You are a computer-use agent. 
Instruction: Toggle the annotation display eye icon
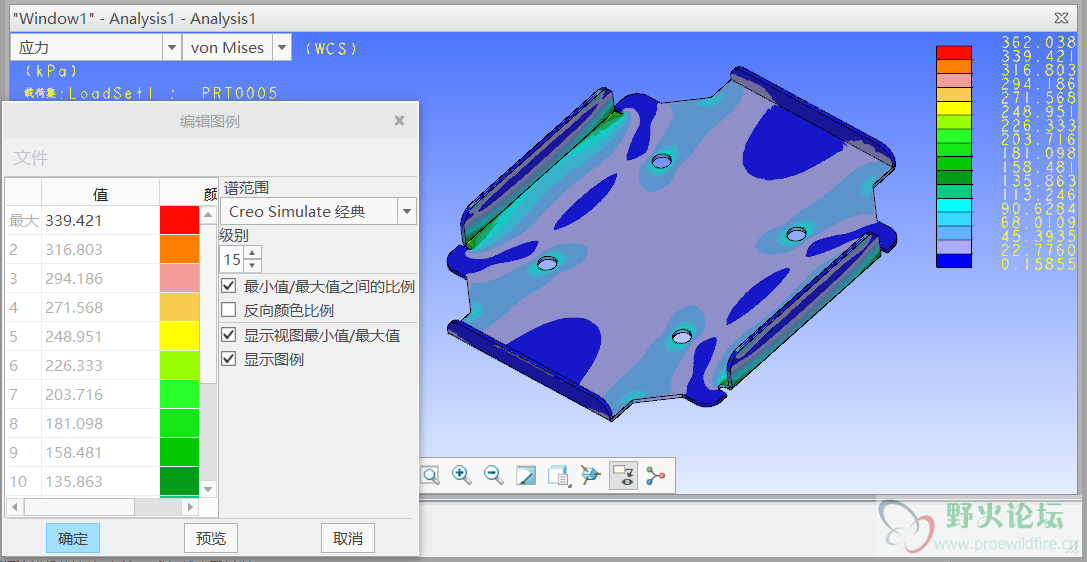(623, 475)
